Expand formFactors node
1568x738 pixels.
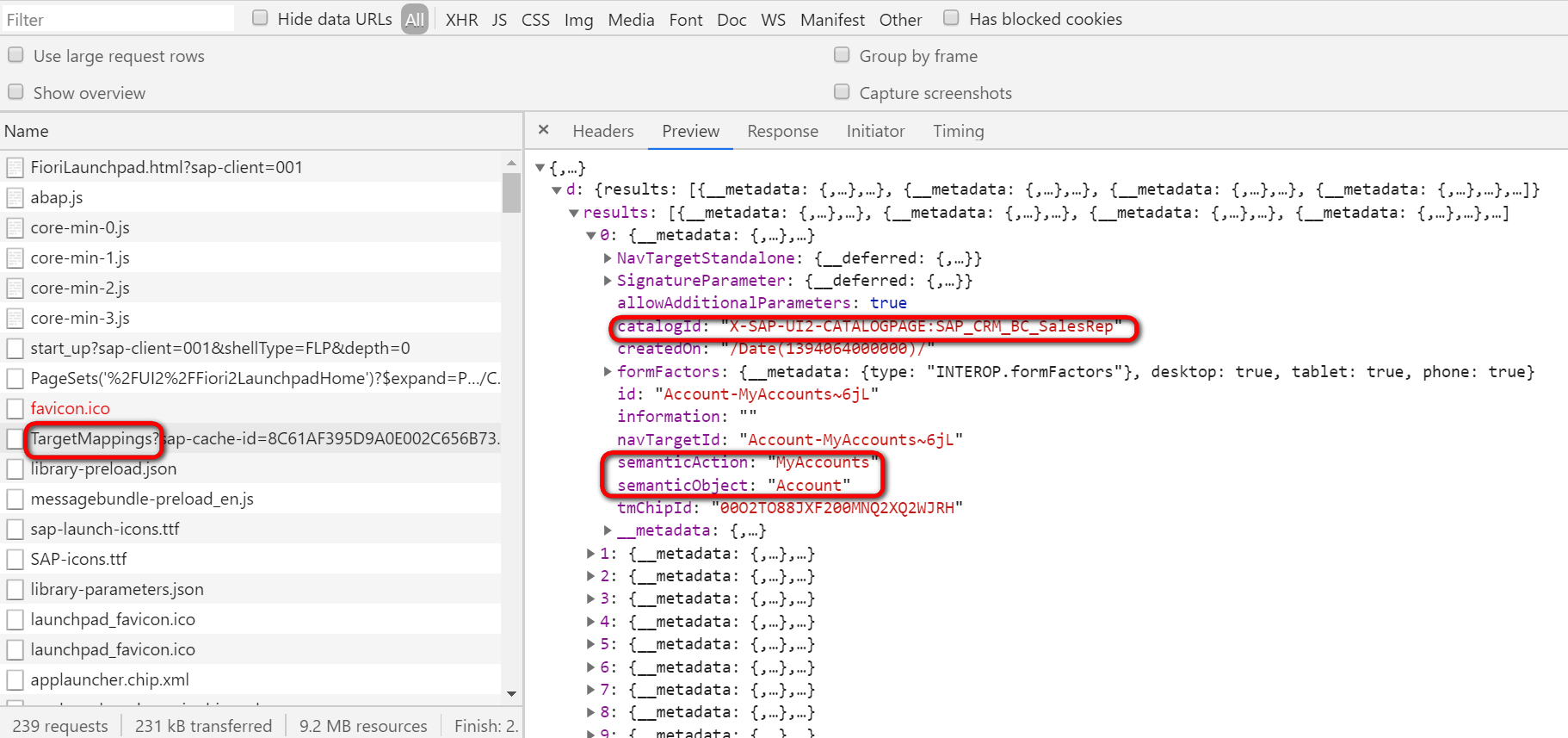pos(608,371)
